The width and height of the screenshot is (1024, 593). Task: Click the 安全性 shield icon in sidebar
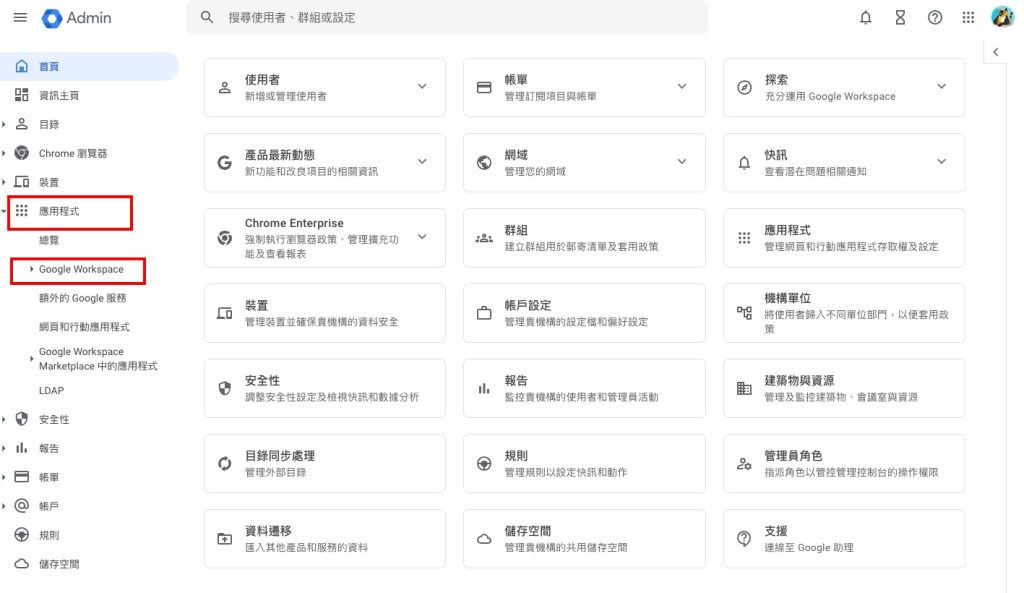coord(22,419)
